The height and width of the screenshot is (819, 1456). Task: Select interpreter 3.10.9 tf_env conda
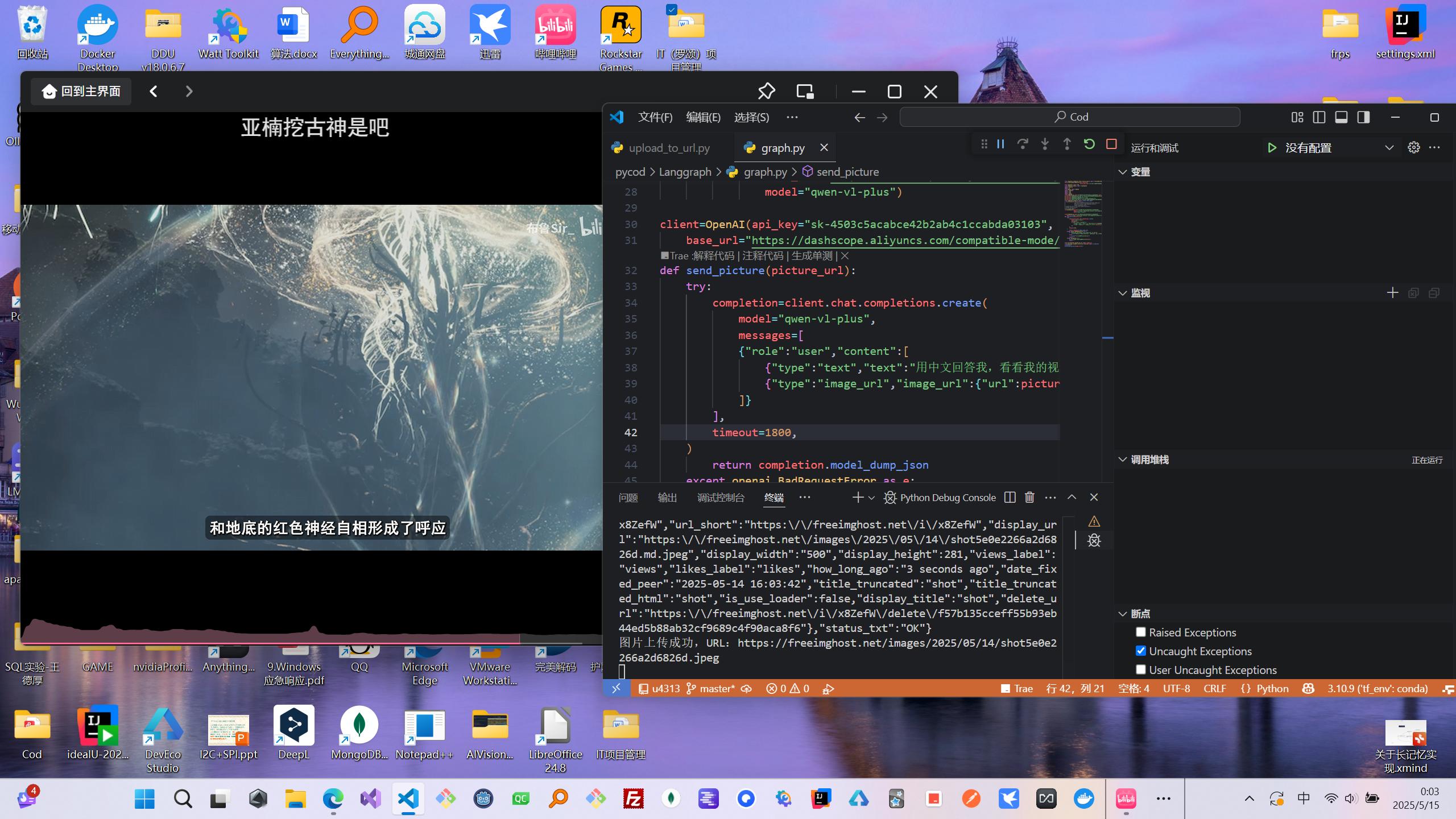coord(1377,689)
